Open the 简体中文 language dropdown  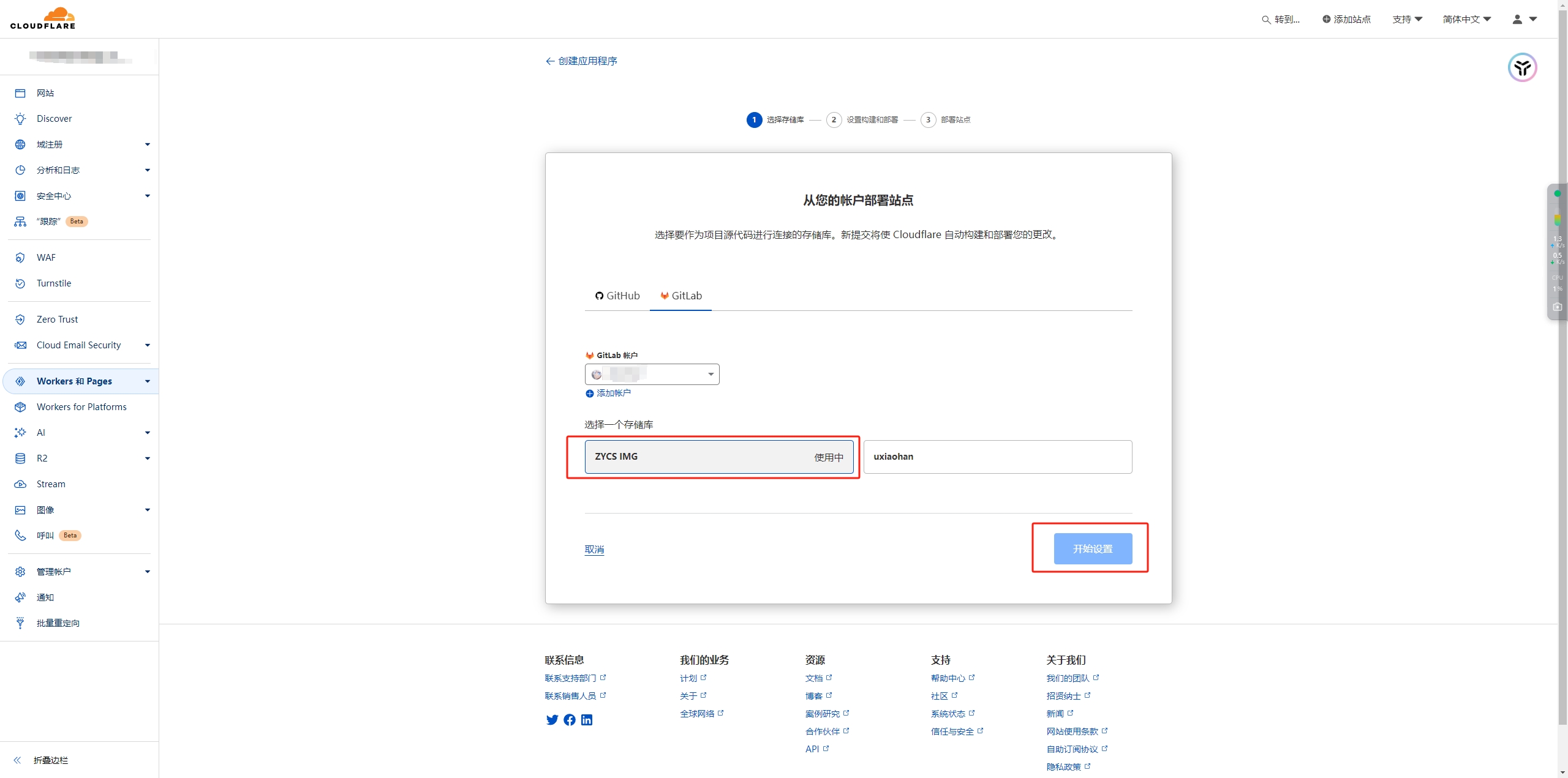tap(1466, 20)
